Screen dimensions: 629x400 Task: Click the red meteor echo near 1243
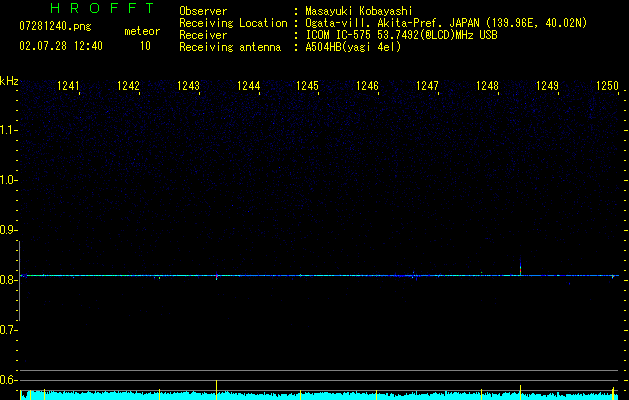point(217,276)
